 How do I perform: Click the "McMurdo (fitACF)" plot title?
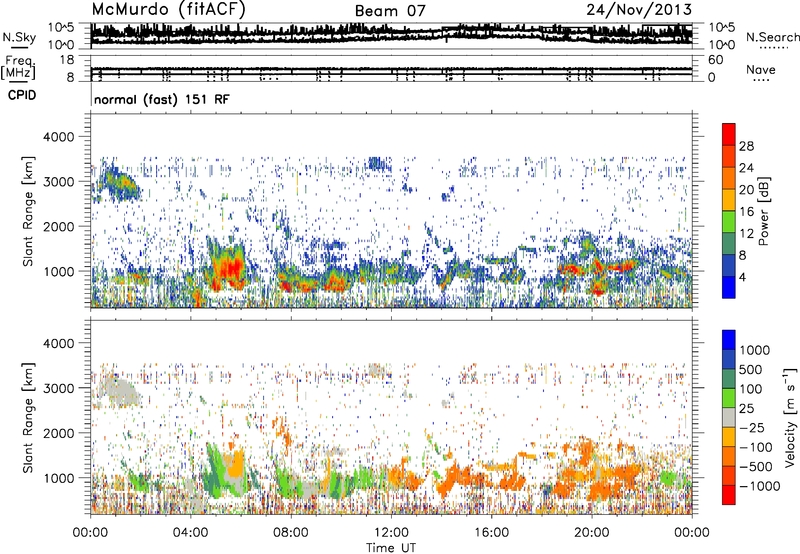pos(168,10)
